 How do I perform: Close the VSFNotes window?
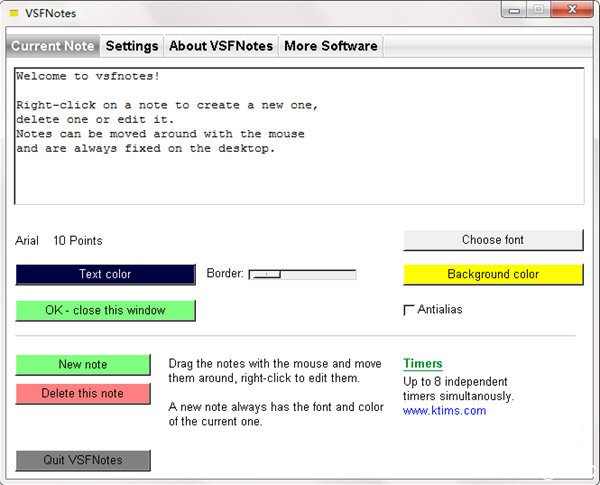(572, 10)
